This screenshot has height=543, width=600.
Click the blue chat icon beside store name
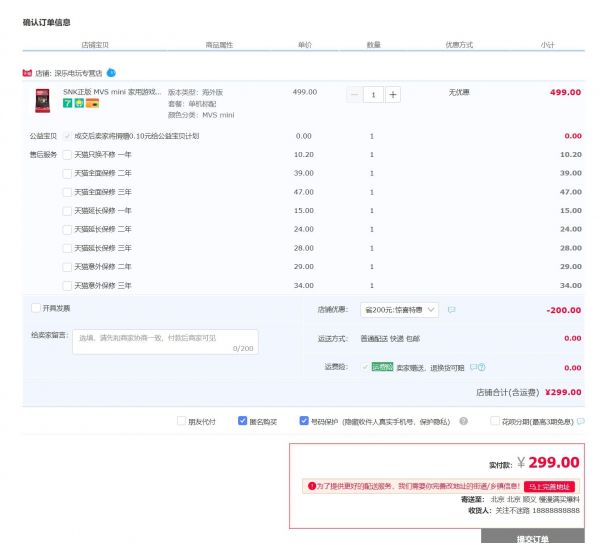click(x=111, y=73)
